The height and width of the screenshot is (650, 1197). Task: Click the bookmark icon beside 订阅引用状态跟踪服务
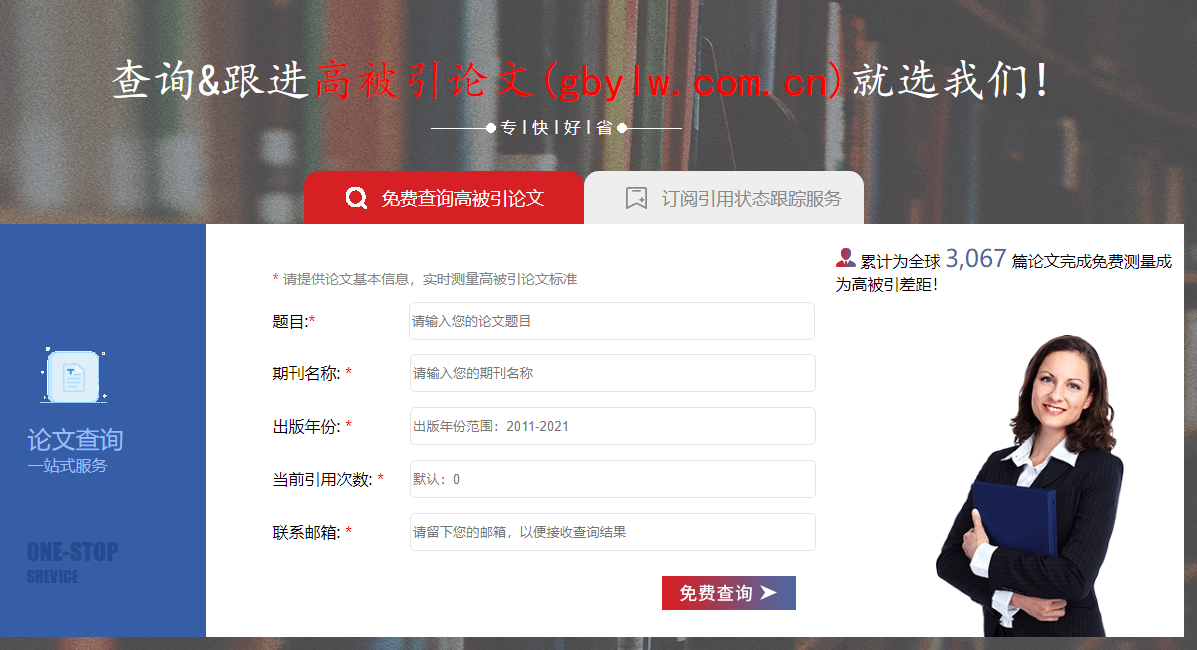(x=636, y=198)
